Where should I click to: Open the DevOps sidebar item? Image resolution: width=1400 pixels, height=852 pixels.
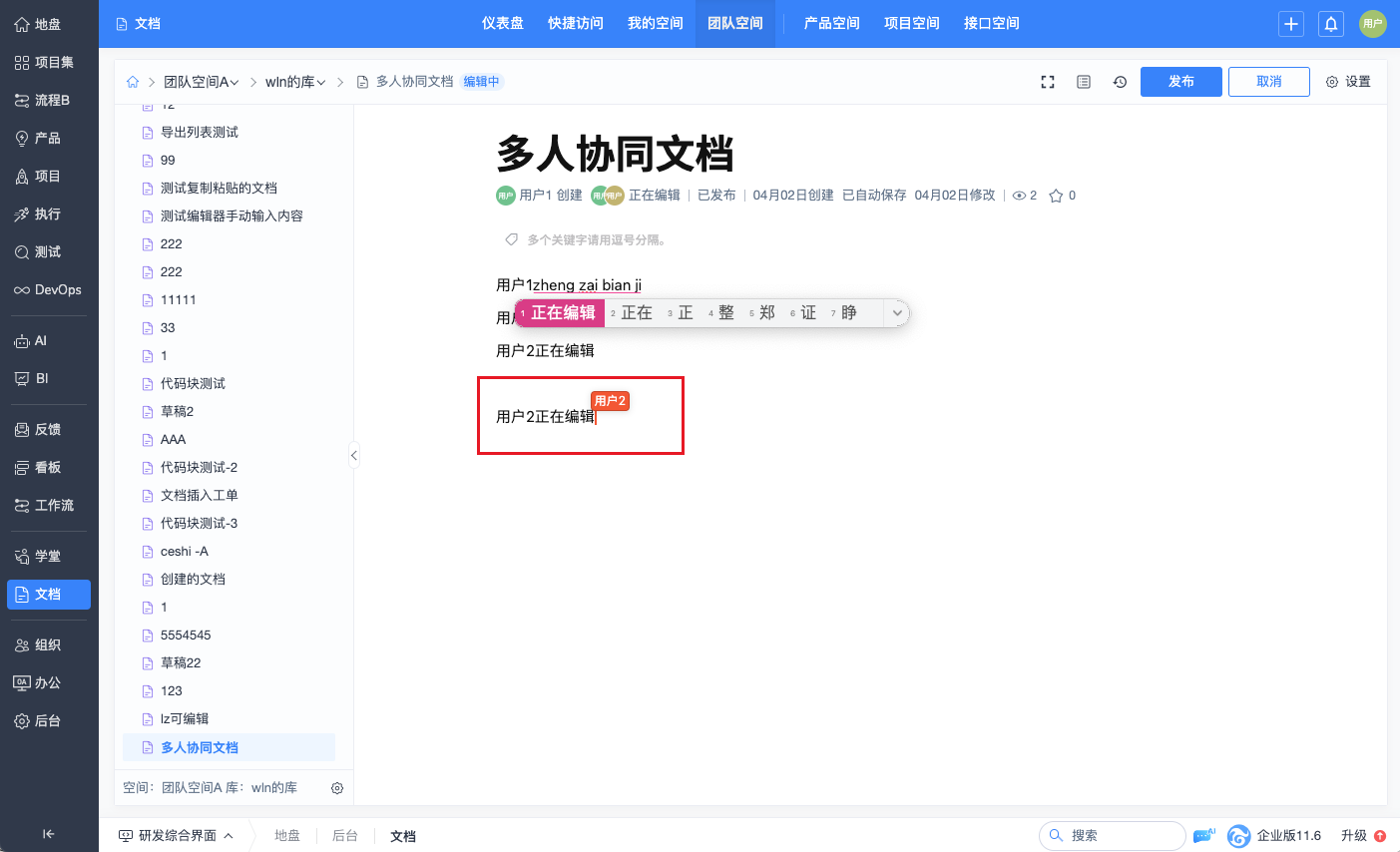click(48, 289)
